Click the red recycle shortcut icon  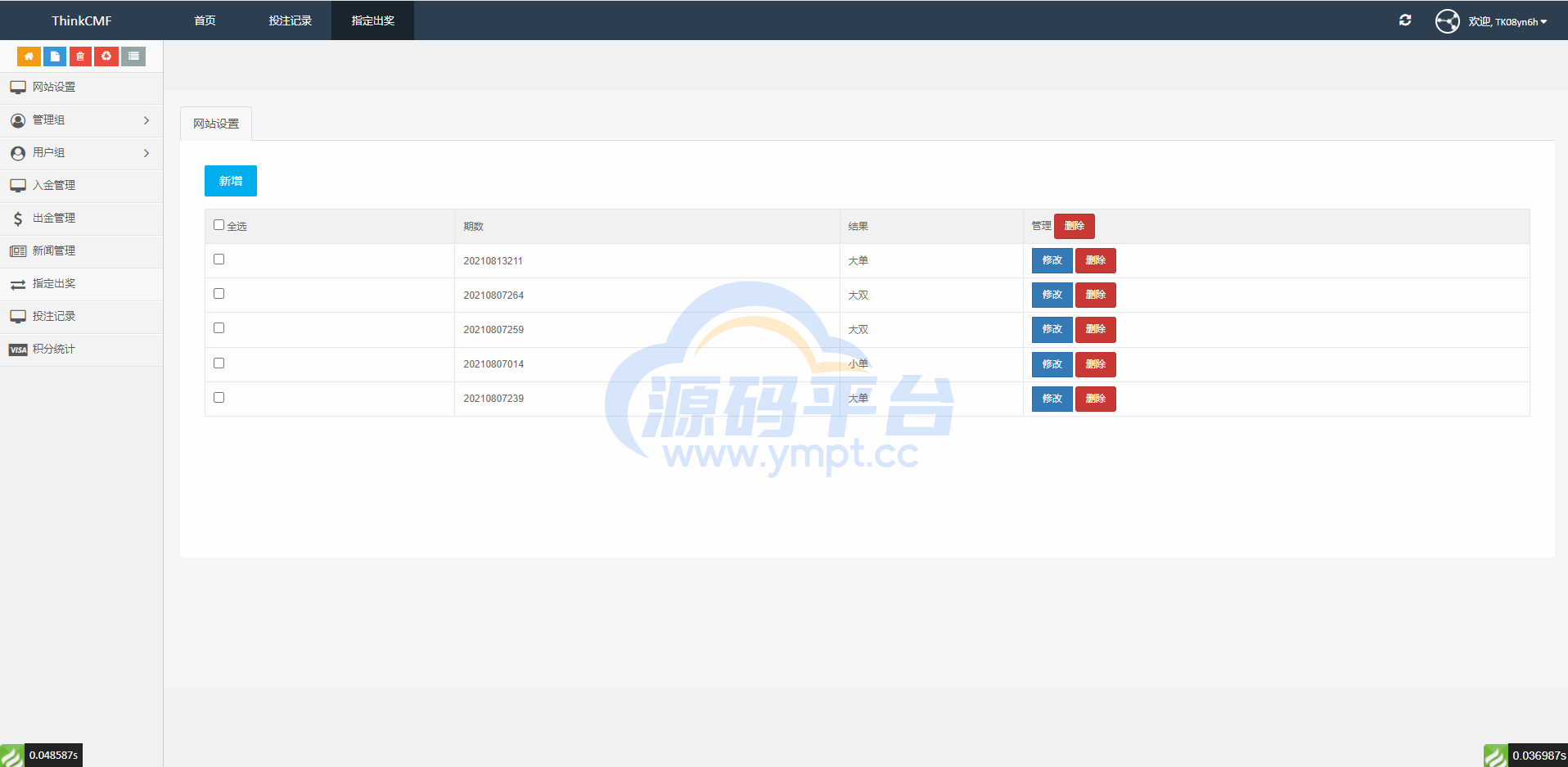pos(106,56)
